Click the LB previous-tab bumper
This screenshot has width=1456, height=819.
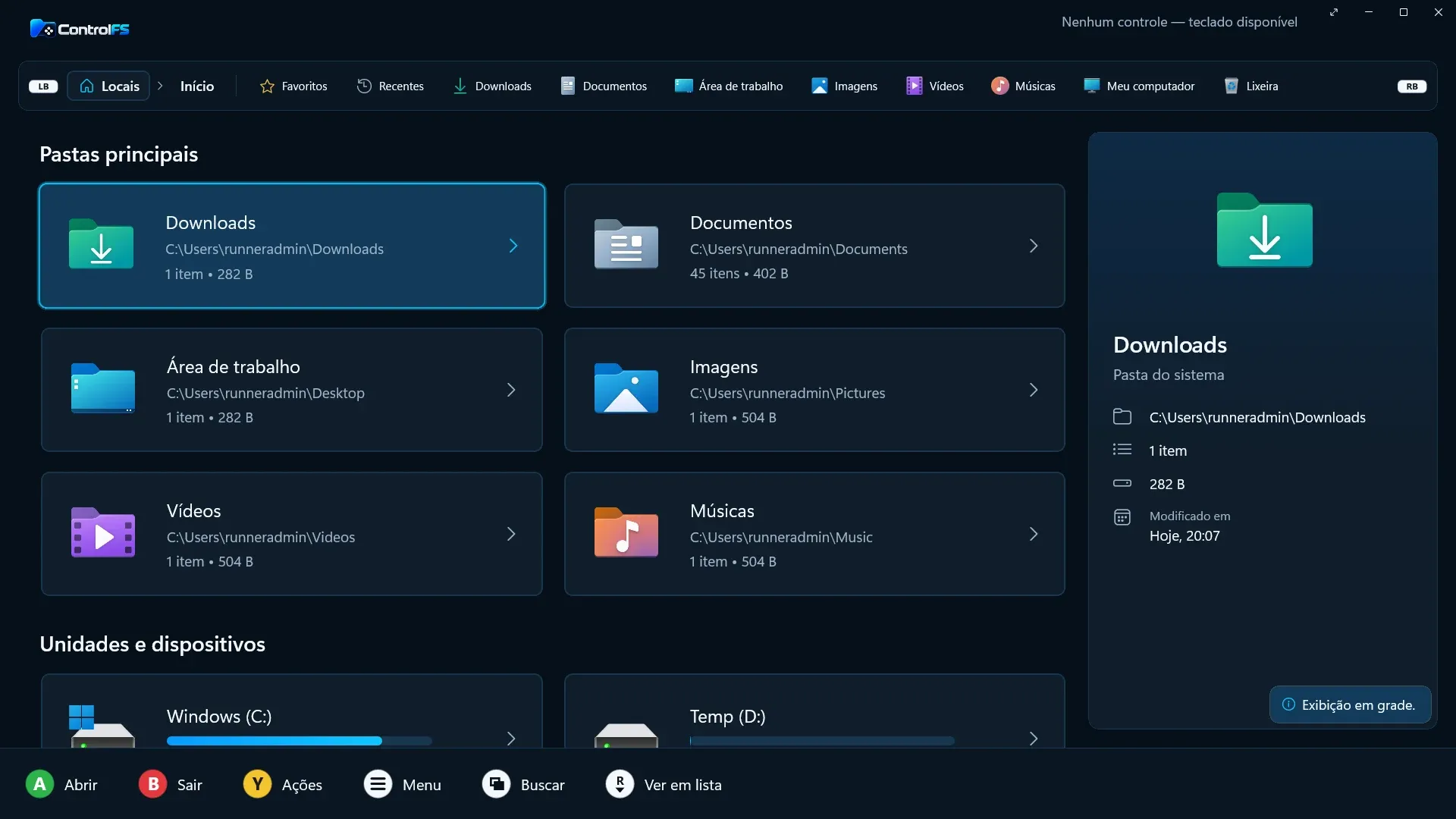point(43,86)
